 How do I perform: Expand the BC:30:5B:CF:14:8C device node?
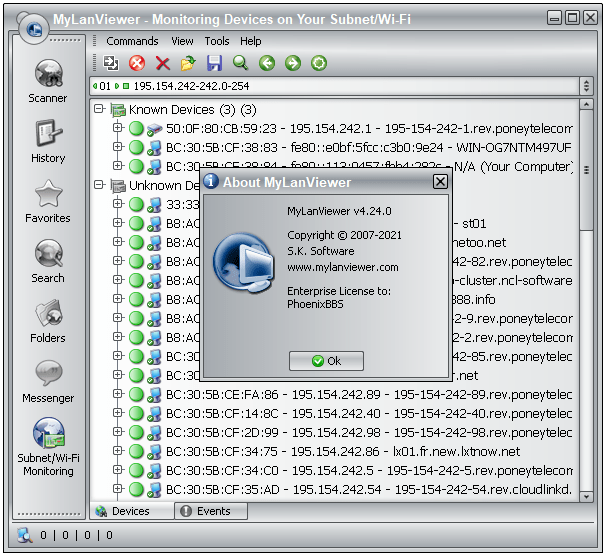[117, 413]
